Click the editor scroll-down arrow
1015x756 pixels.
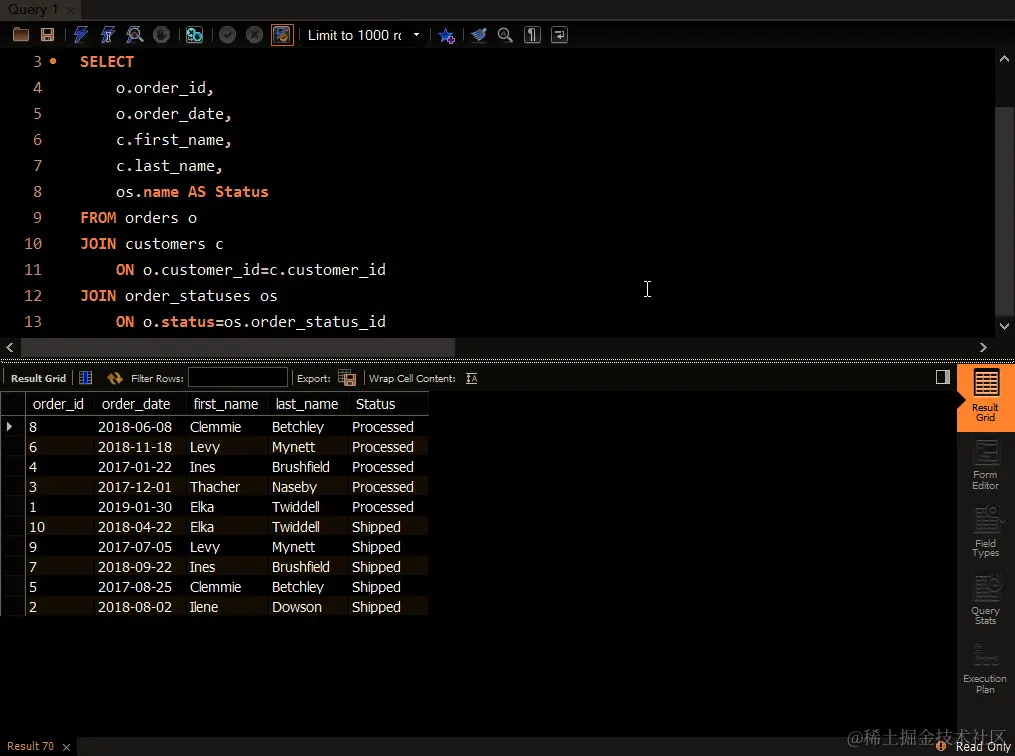(x=1004, y=326)
